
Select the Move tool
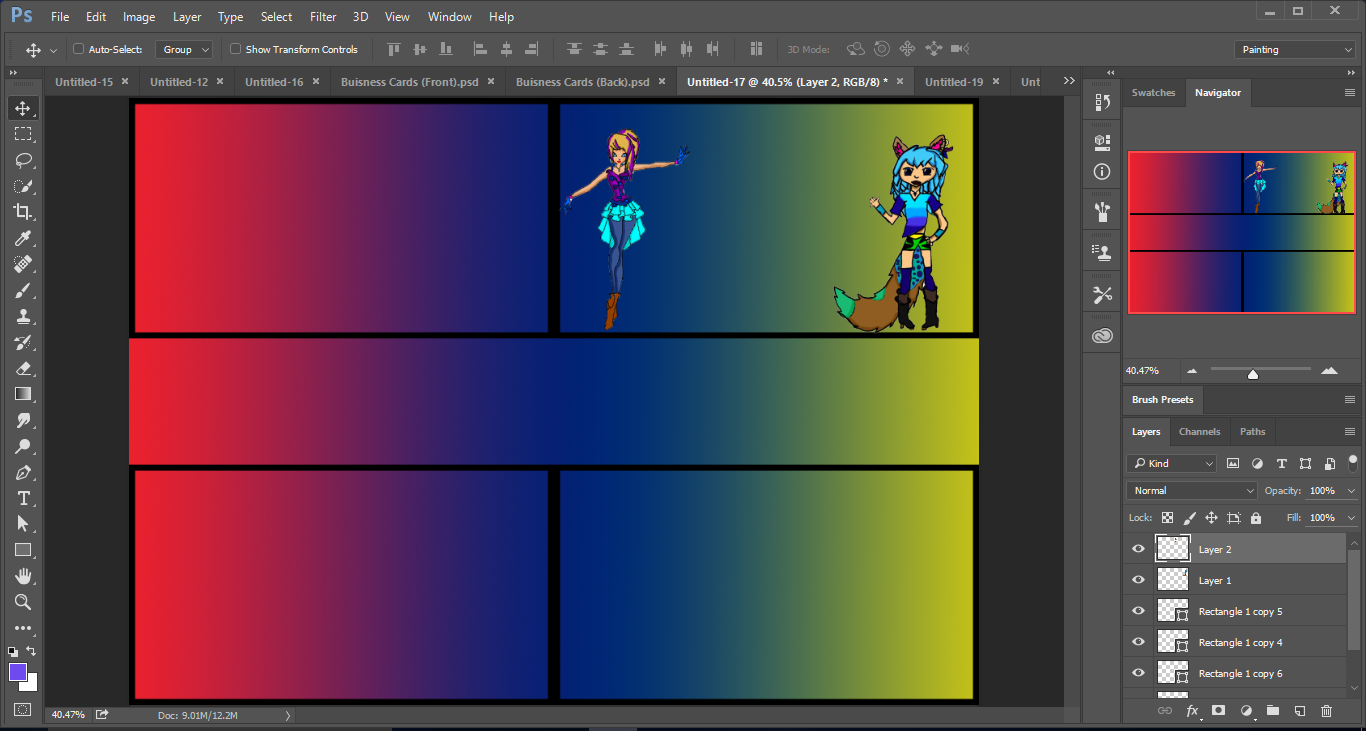coord(23,108)
